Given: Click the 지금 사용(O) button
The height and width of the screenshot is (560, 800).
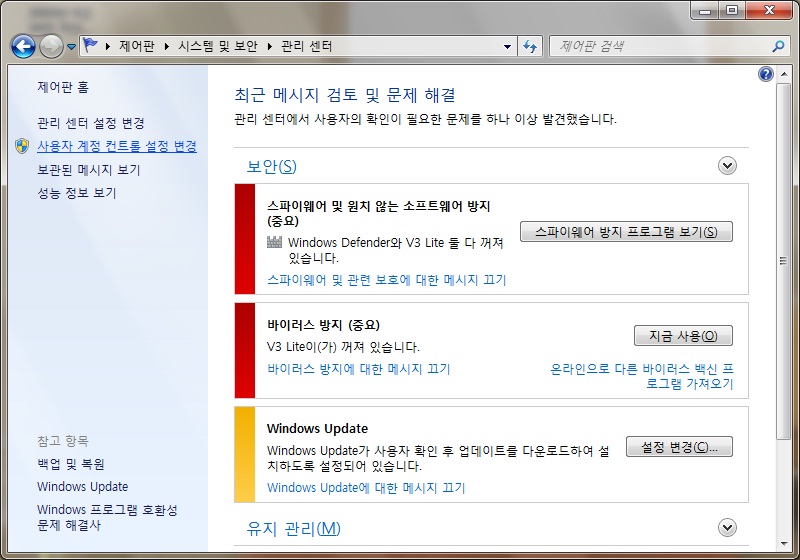Looking at the screenshot, I should (683, 336).
